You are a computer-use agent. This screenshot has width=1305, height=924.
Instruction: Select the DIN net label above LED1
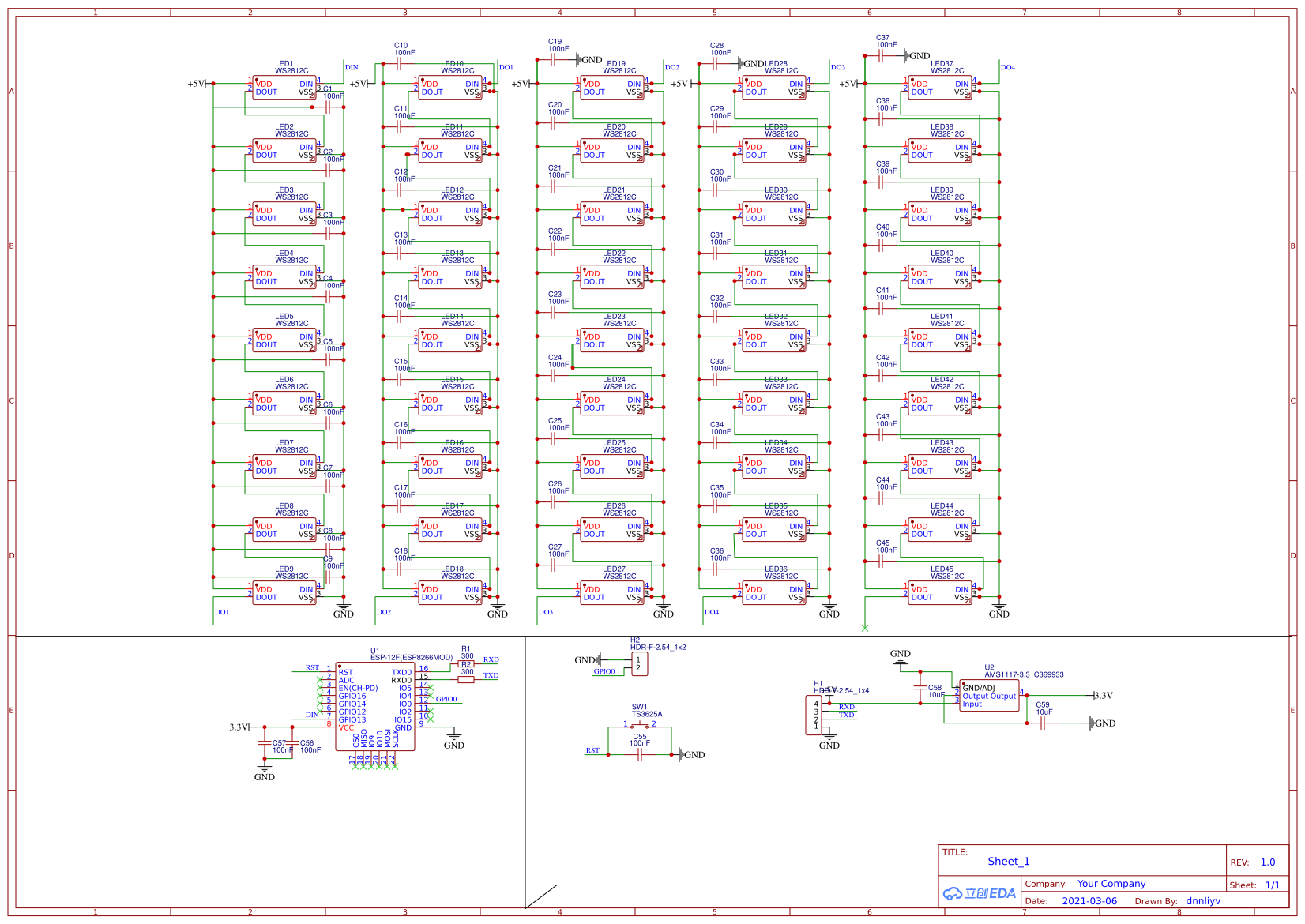(x=352, y=68)
